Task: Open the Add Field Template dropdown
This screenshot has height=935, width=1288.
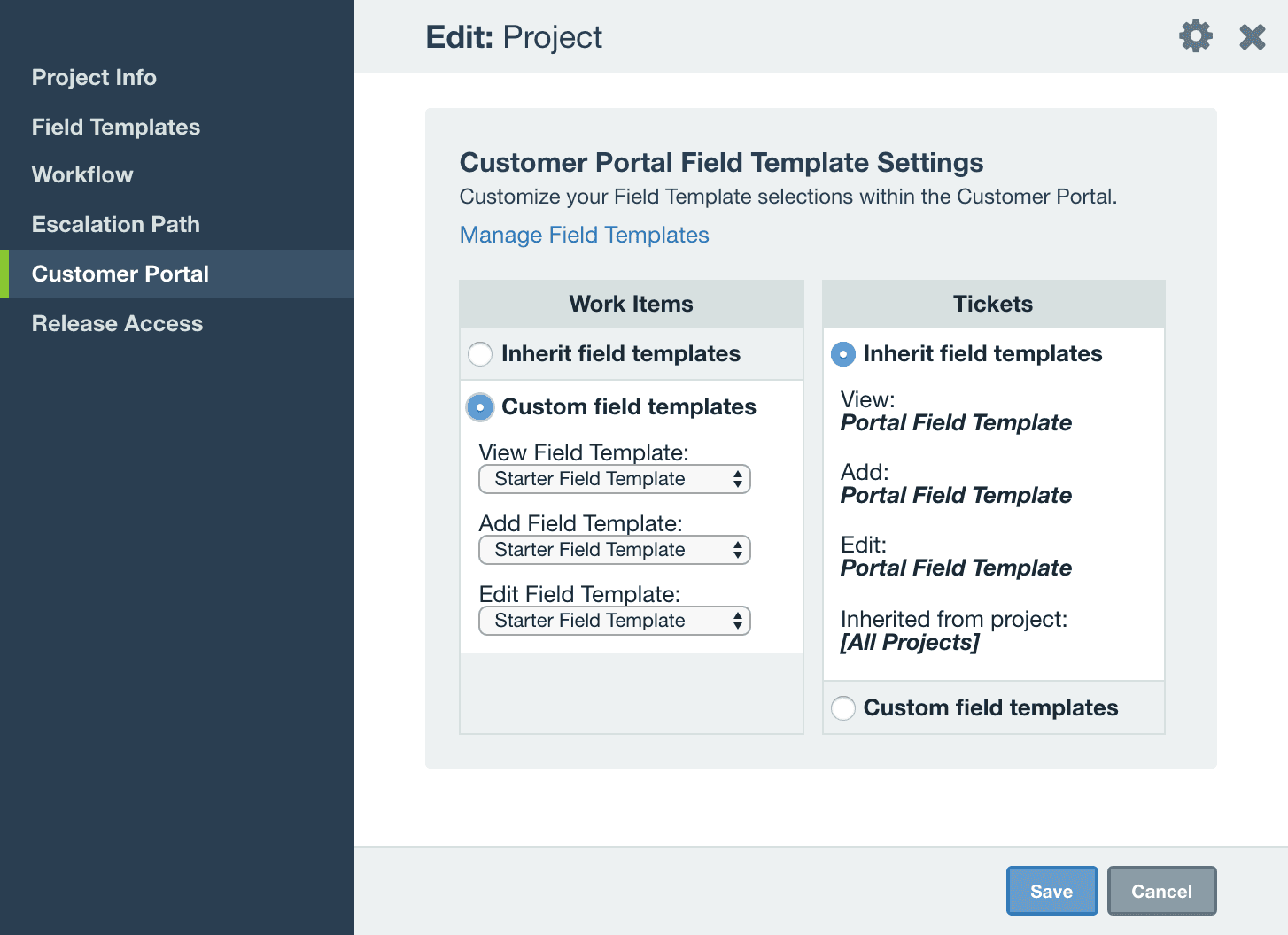Action: pyautogui.click(x=615, y=550)
